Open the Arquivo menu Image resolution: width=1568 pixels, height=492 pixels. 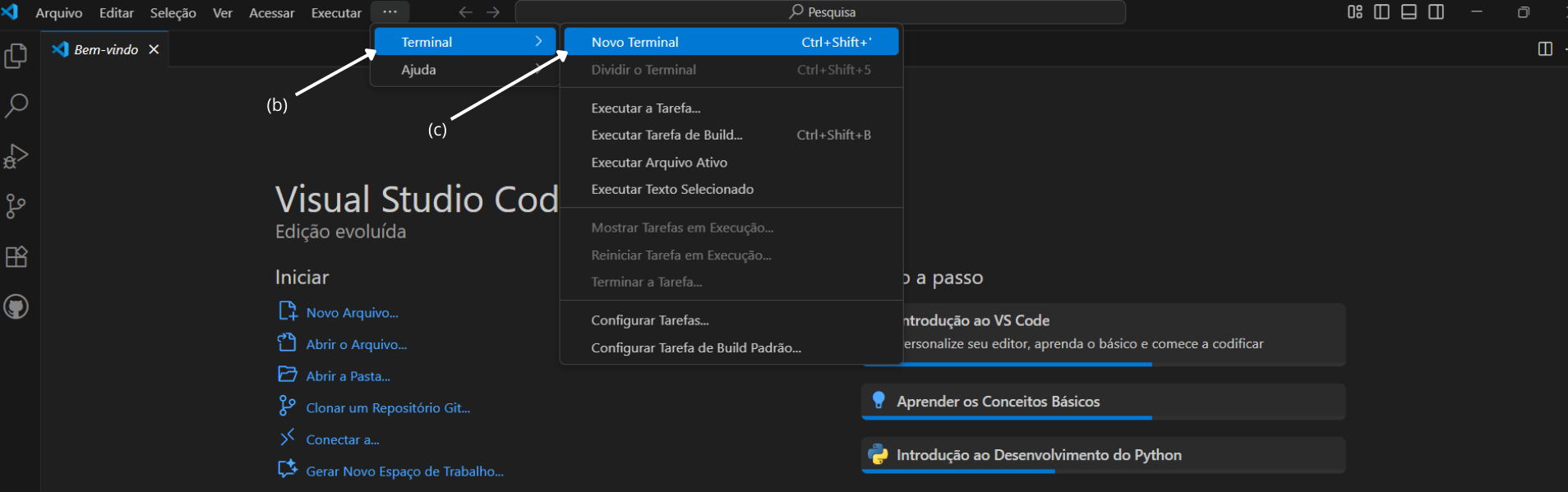(x=58, y=12)
